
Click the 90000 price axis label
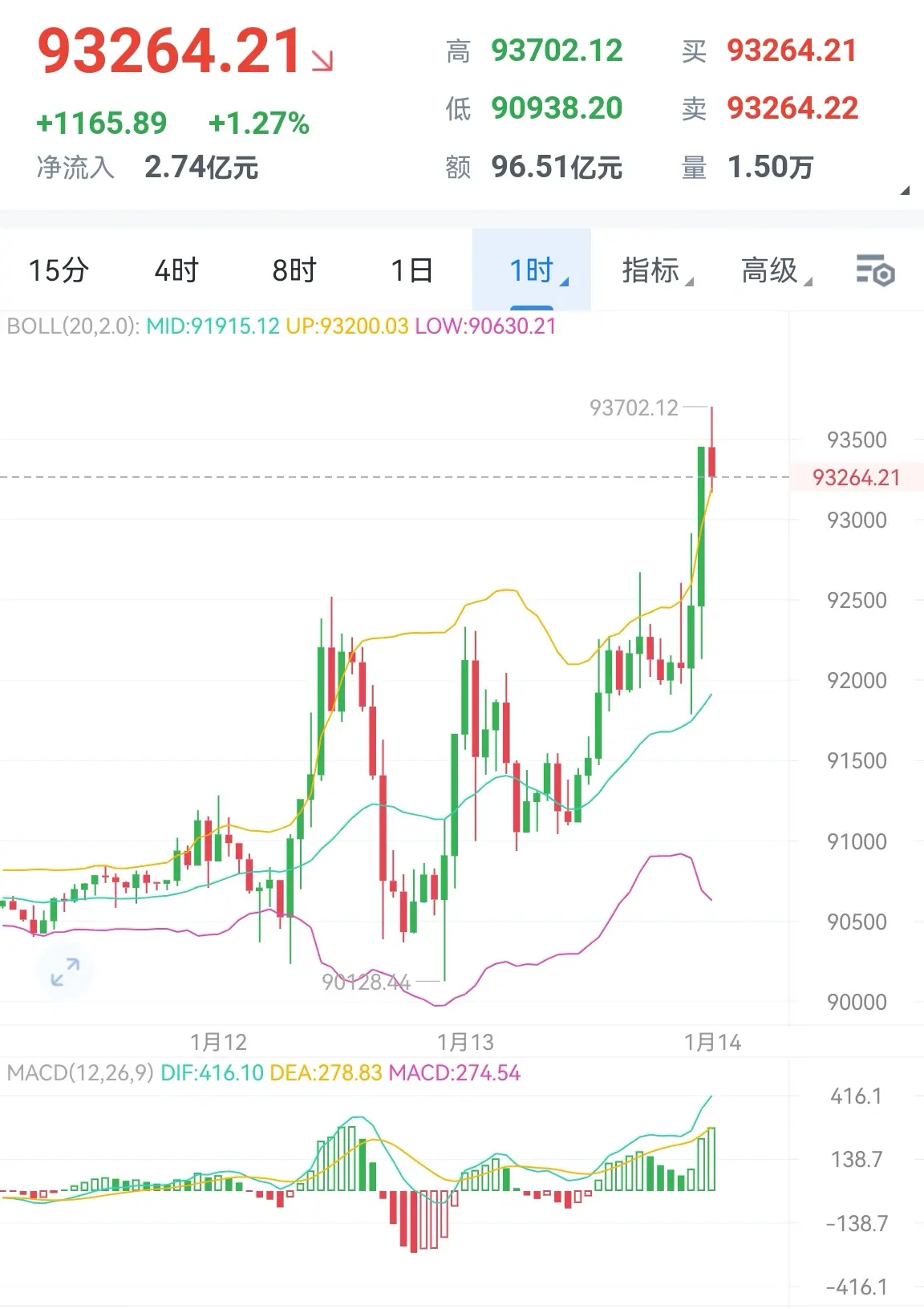pyautogui.click(x=857, y=1002)
